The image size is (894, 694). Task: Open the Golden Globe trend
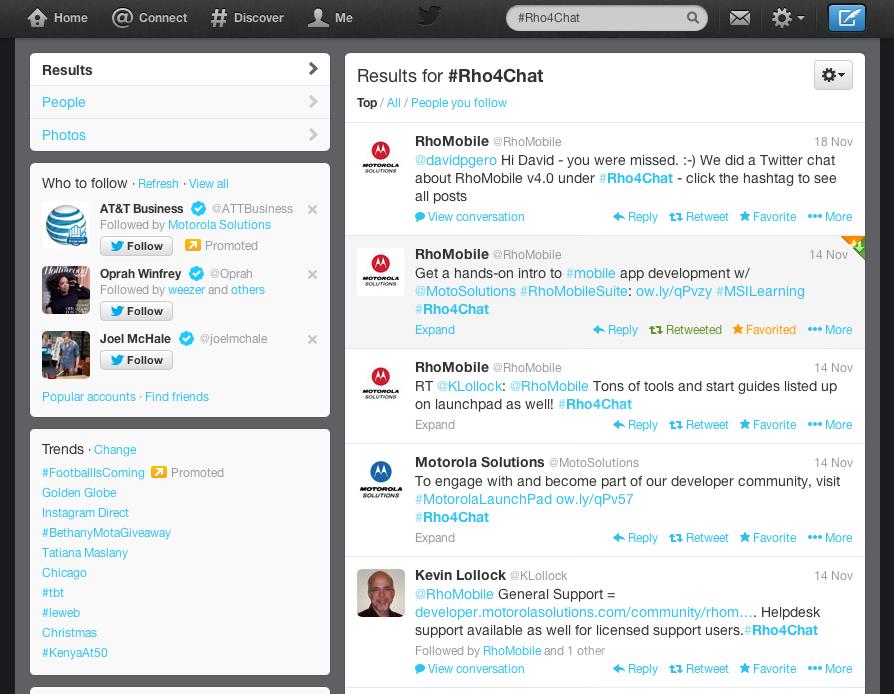(x=79, y=492)
